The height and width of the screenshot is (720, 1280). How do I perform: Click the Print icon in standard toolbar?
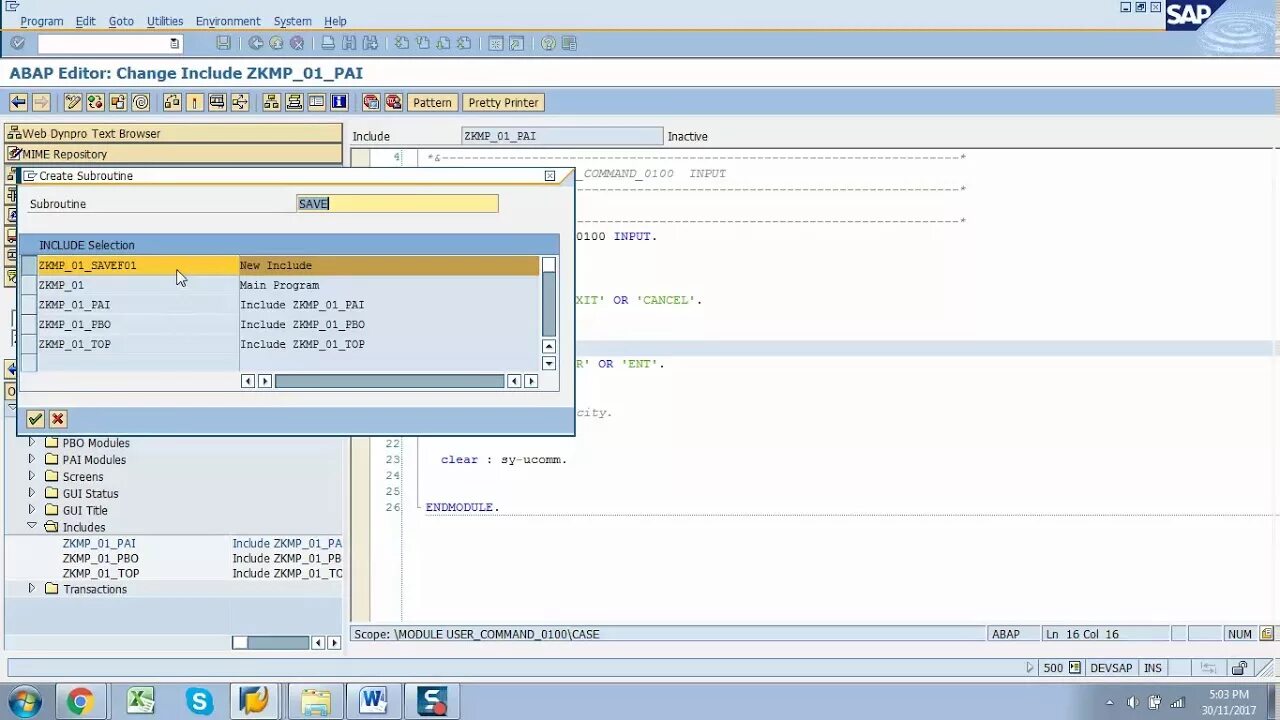[328, 43]
